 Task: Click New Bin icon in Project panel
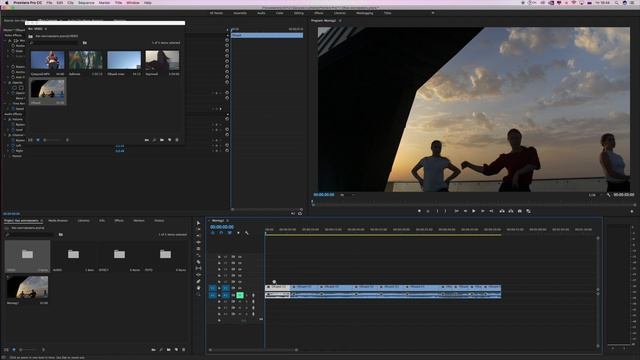(169, 350)
